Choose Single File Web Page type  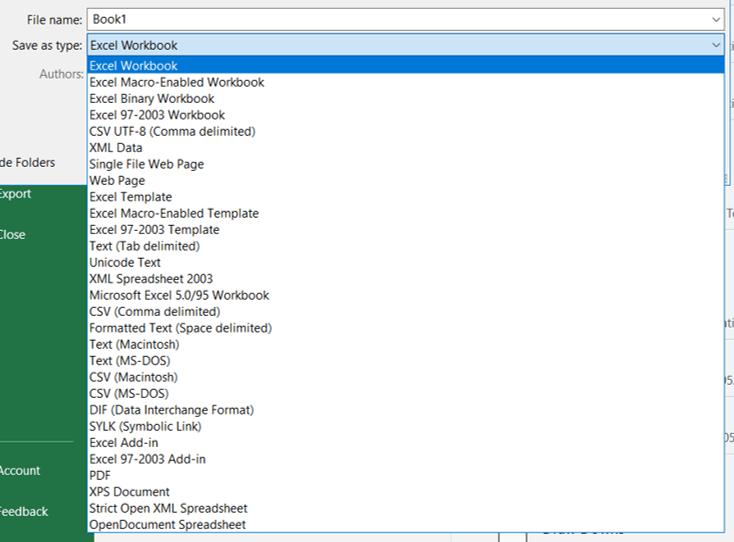406,164
